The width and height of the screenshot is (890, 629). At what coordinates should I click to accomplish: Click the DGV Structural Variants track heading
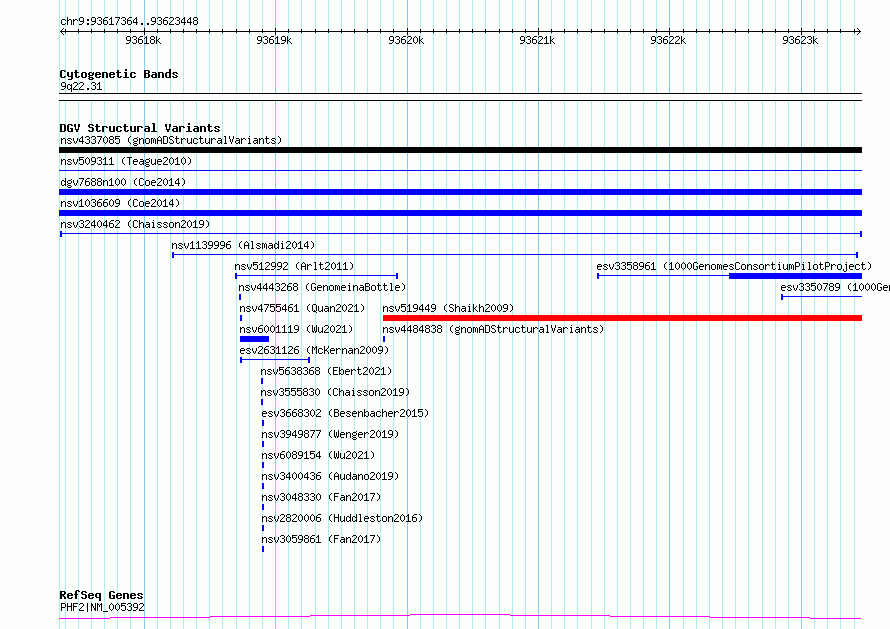coord(140,128)
